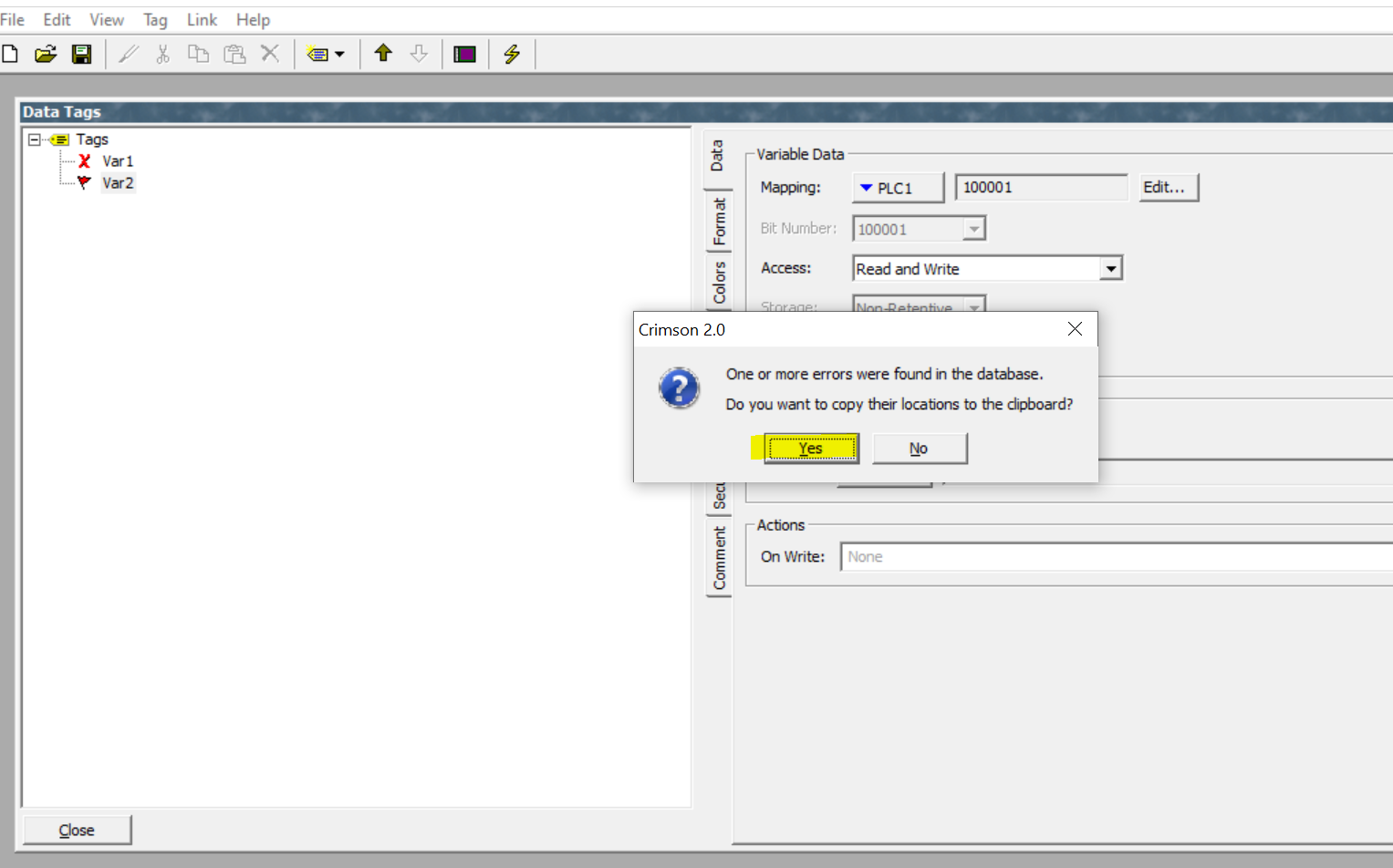1393x868 pixels.
Task: Open the File menu
Action: pos(12,19)
